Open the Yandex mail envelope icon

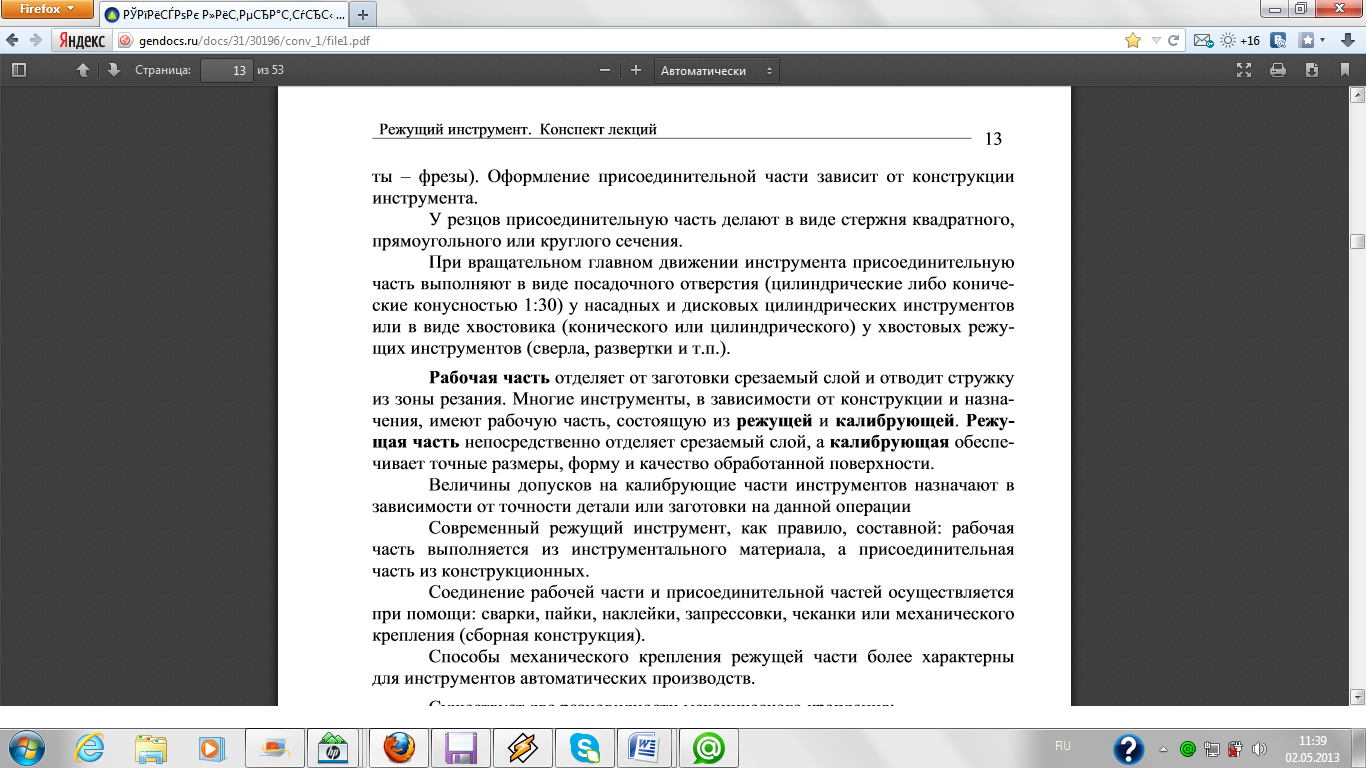(1201, 41)
